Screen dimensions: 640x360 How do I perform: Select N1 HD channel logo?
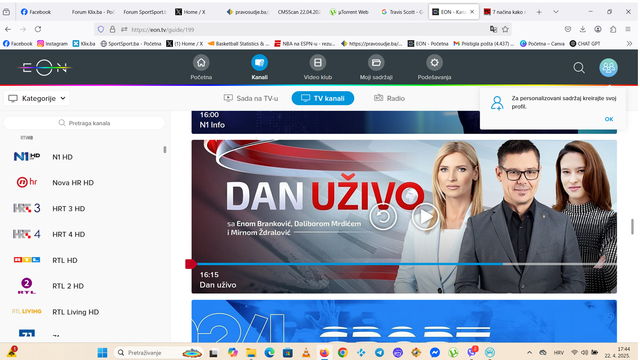tap(27, 156)
